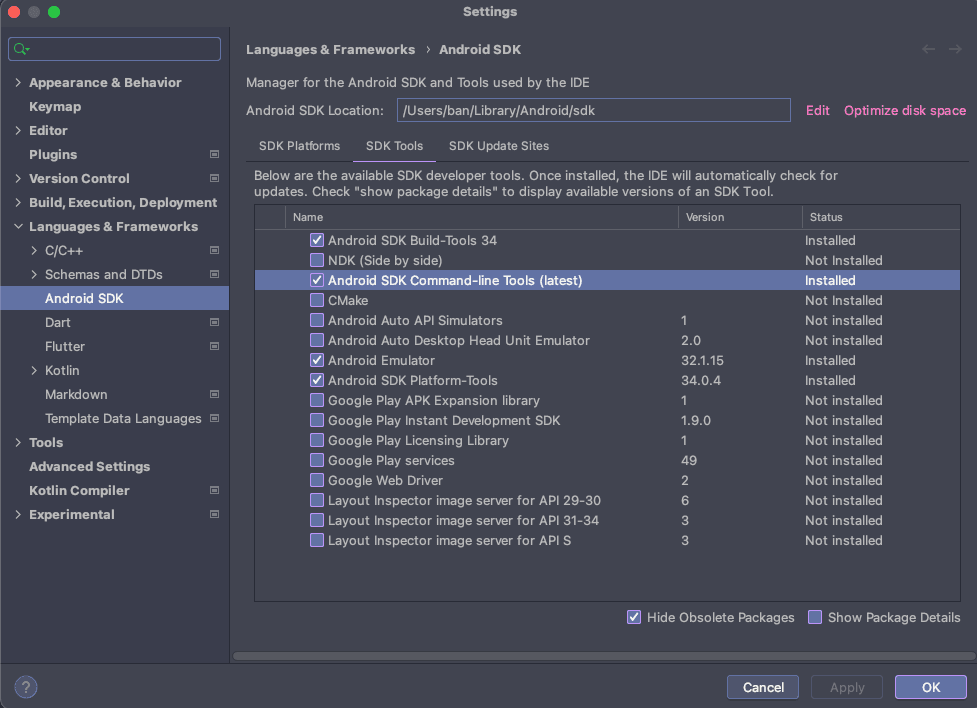Click project-level icon next to Version Control
This screenshot has width=977, height=708.
coord(214,178)
